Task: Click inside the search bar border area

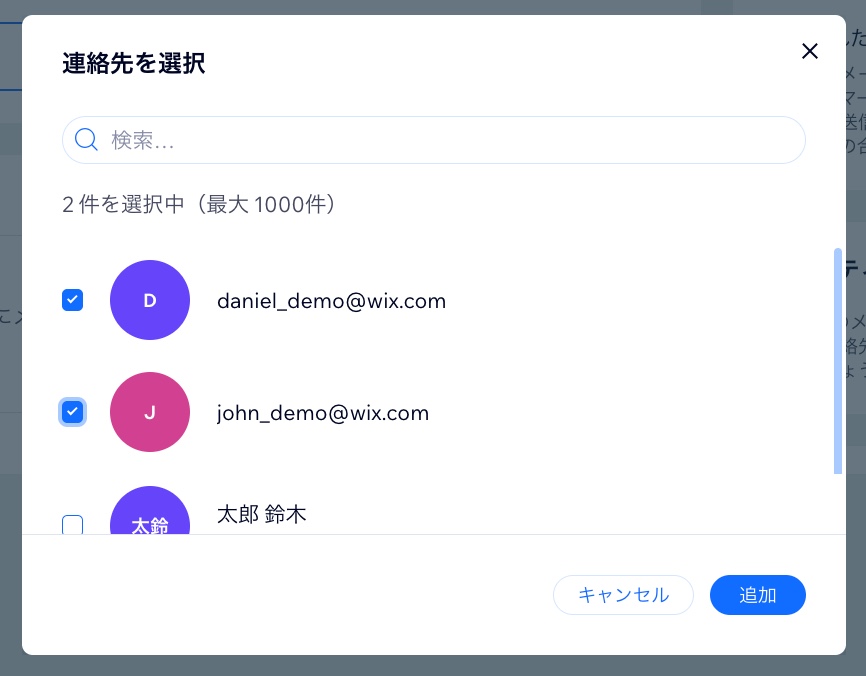Action: tap(600, 140)
